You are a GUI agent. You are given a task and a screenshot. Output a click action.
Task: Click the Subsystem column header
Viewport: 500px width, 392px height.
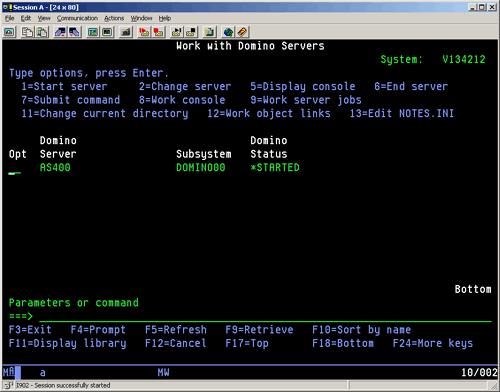(x=204, y=154)
